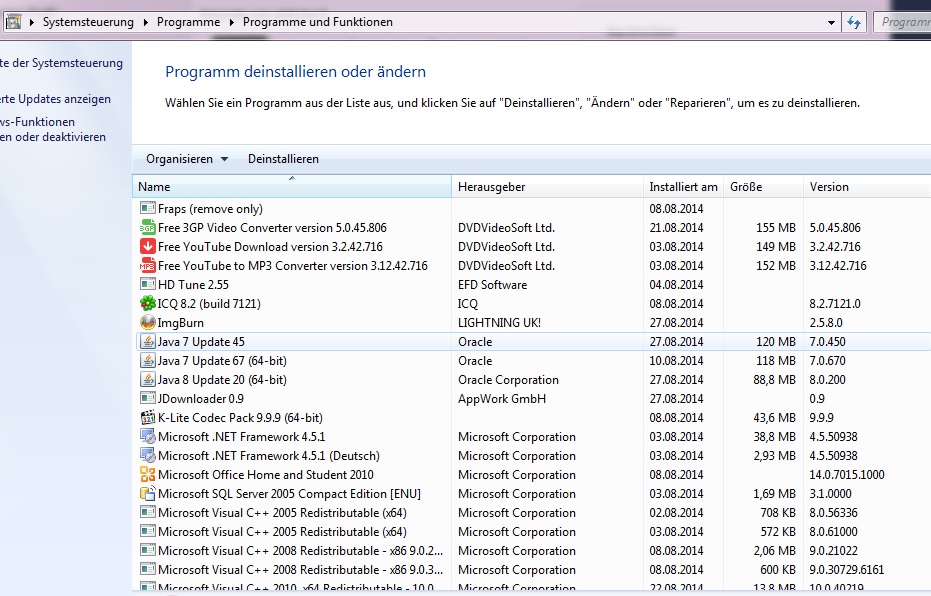Screen dimensions: 931x596
Task: Select the ImgBurn entry name
Action: click(x=180, y=323)
